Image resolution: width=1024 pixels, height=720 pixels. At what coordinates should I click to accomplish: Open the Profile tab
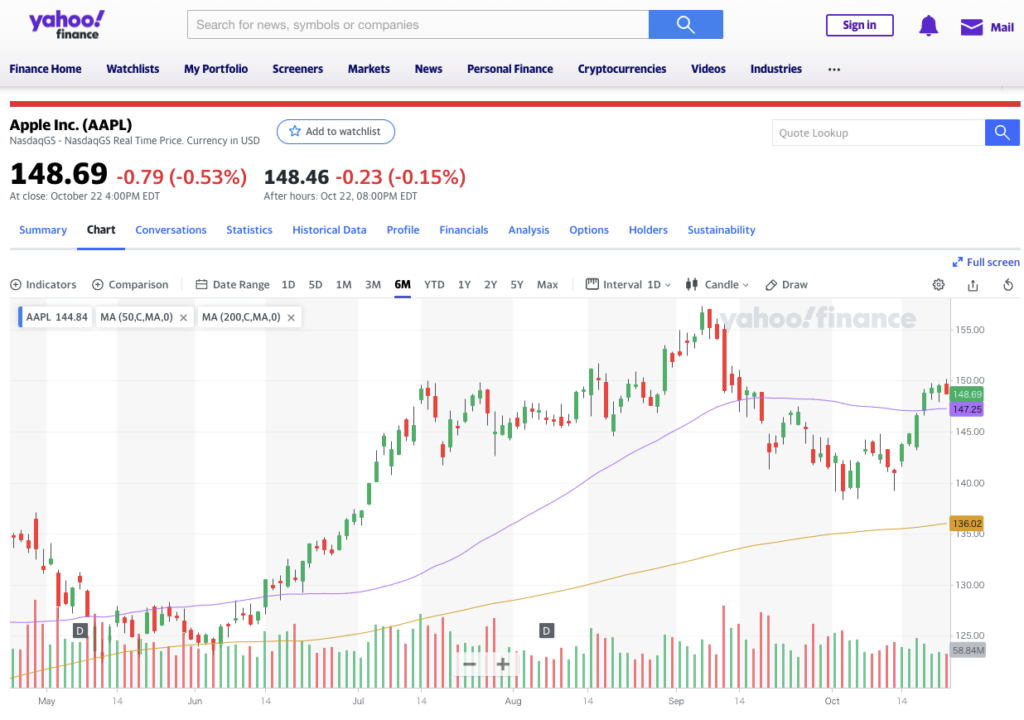(x=403, y=230)
